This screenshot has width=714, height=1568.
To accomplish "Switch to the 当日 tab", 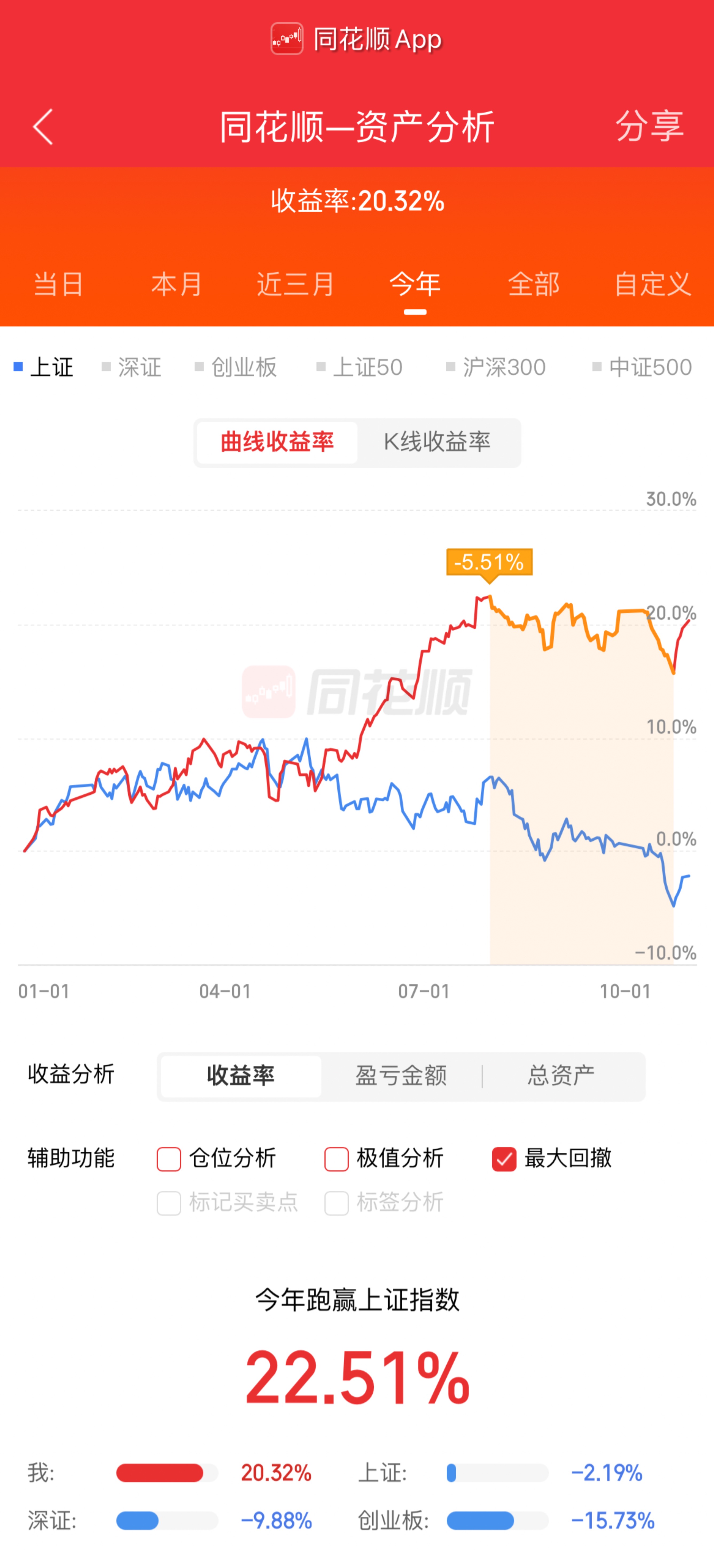I will 58,284.
